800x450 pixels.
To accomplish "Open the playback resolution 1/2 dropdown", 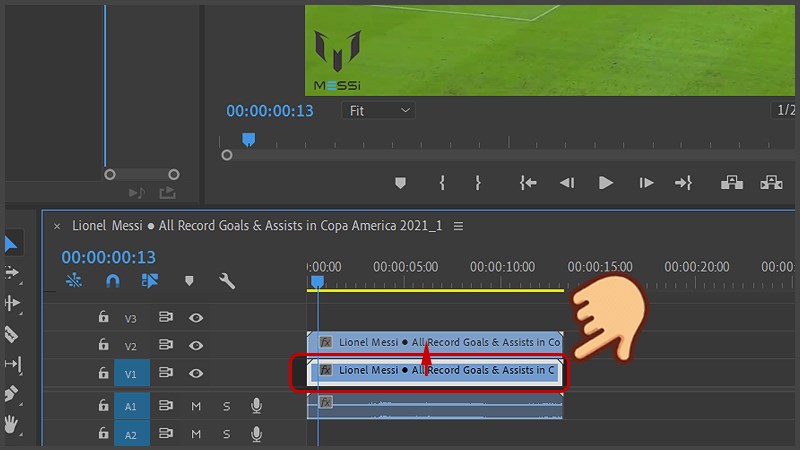I will coord(787,111).
